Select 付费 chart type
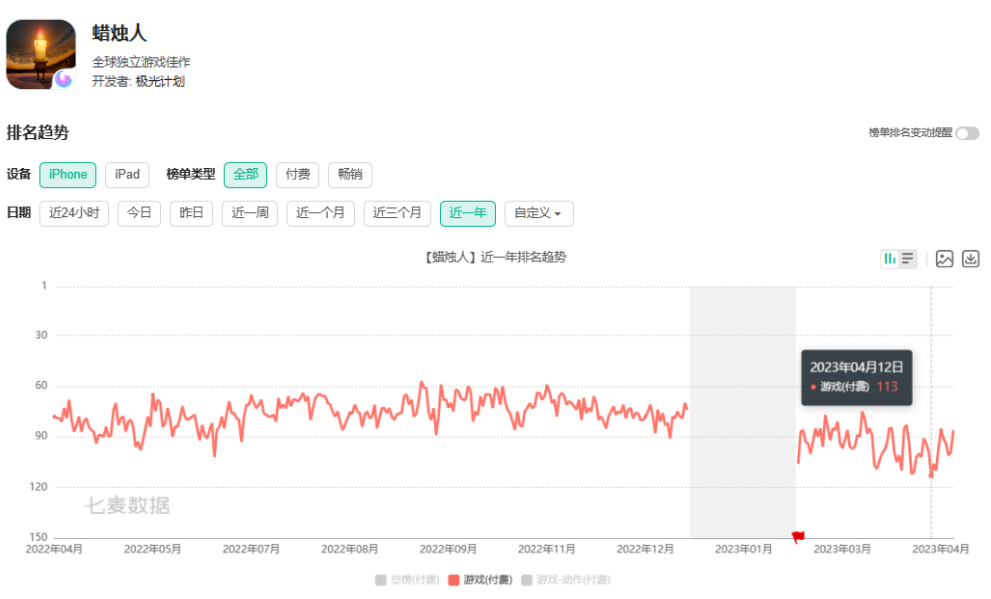Screen dimensions: 991x599 point(298,175)
